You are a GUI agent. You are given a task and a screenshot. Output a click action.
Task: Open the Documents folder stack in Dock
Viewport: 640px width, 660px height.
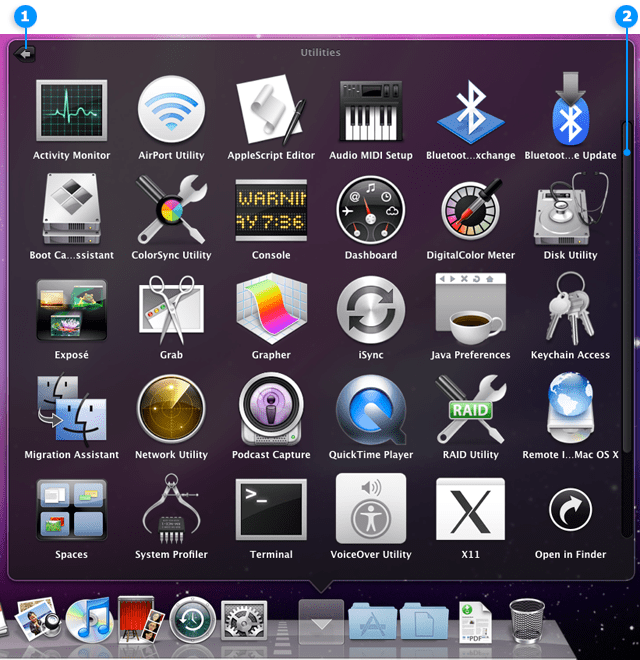point(424,621)
